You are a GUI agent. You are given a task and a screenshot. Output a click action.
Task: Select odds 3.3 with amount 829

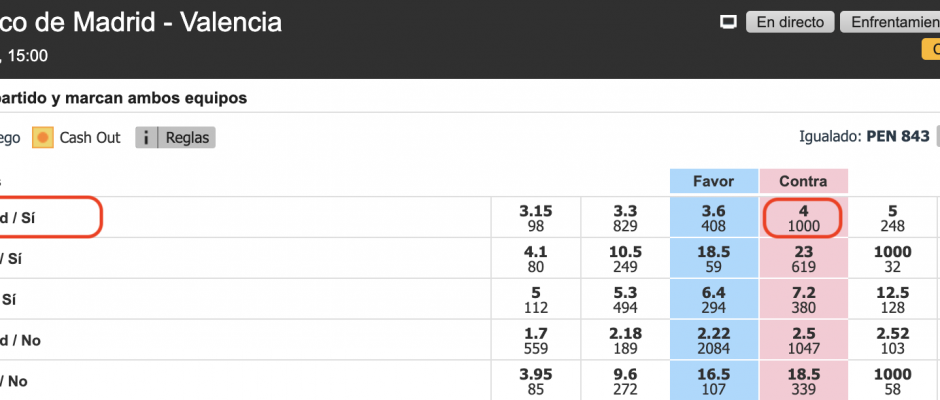(625, 218)
